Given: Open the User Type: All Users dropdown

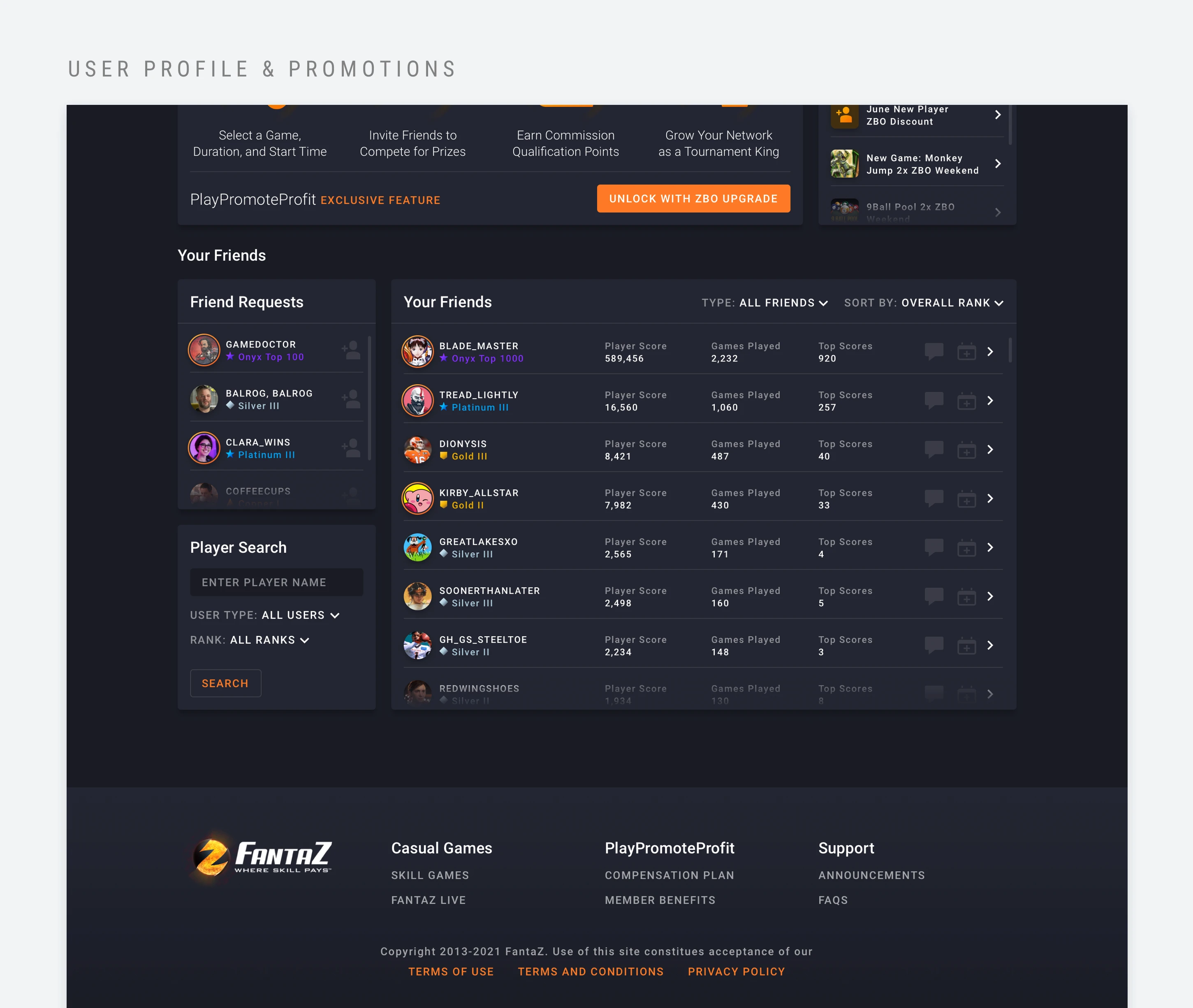Looking at the screenshot, I should point(264,615).
